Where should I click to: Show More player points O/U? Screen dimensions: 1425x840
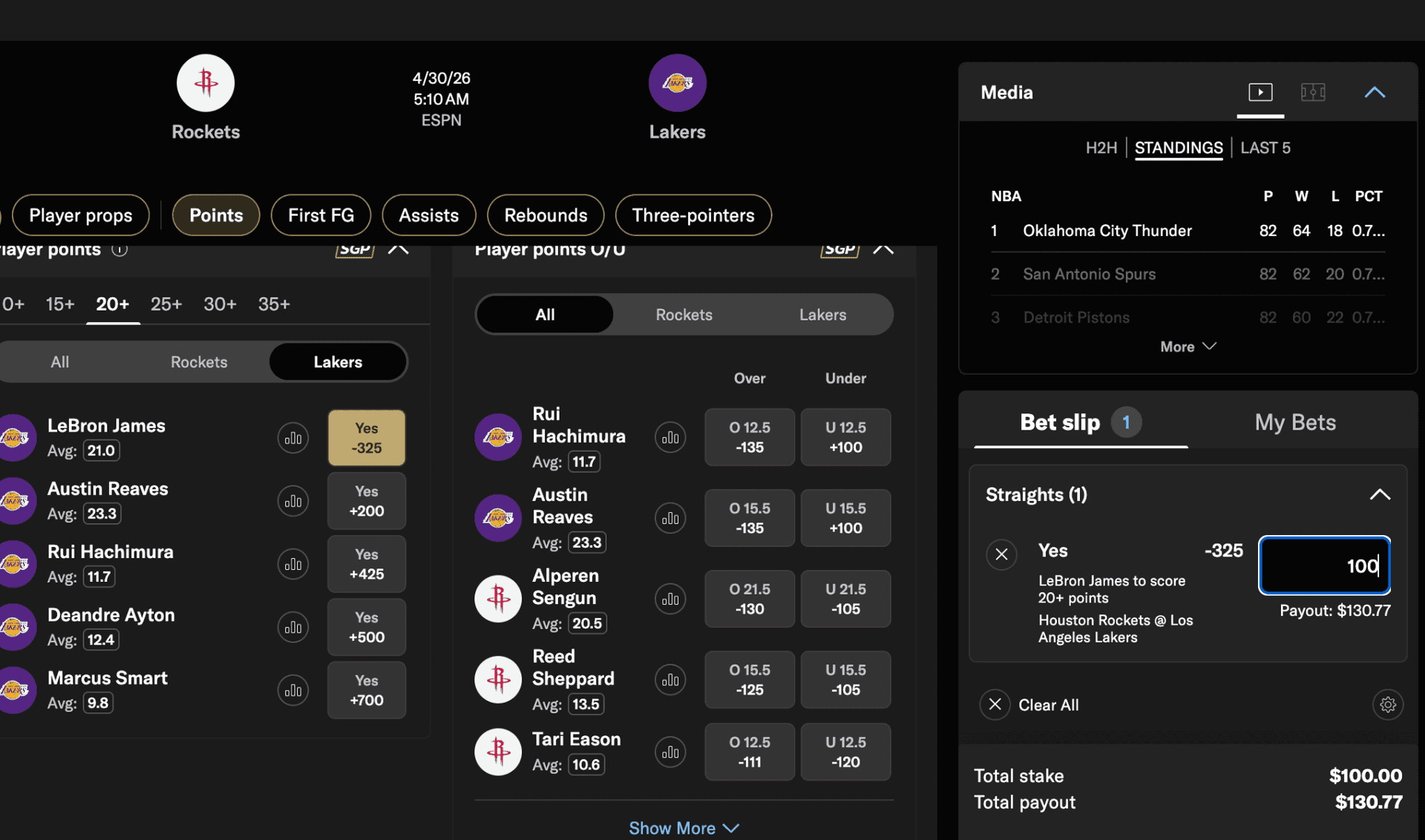[684, 827]
